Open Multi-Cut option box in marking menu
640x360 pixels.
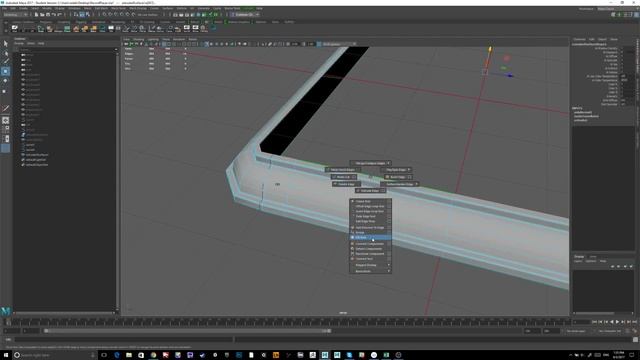tap(354, 177)
